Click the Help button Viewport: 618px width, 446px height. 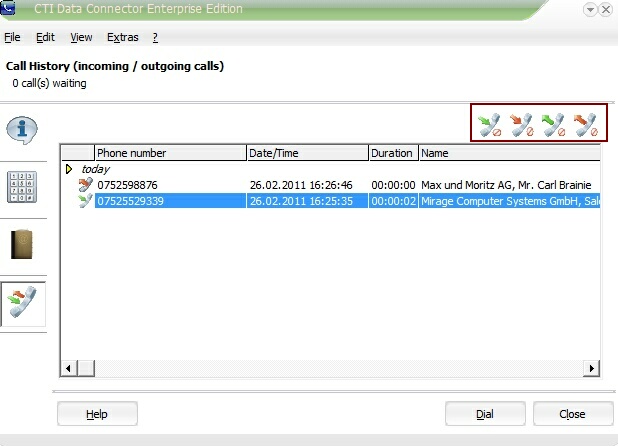pos(97,414)
